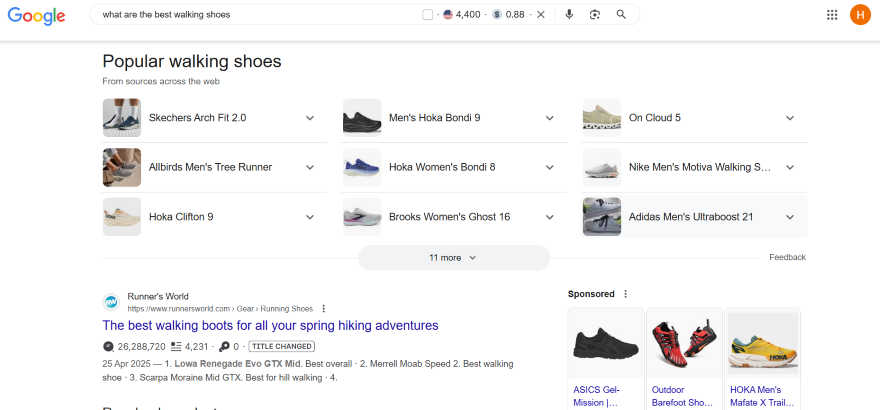
Task: Expand Allbirds Men's Tree Runner
Action: pyautogui.click(x=310, y=167)
